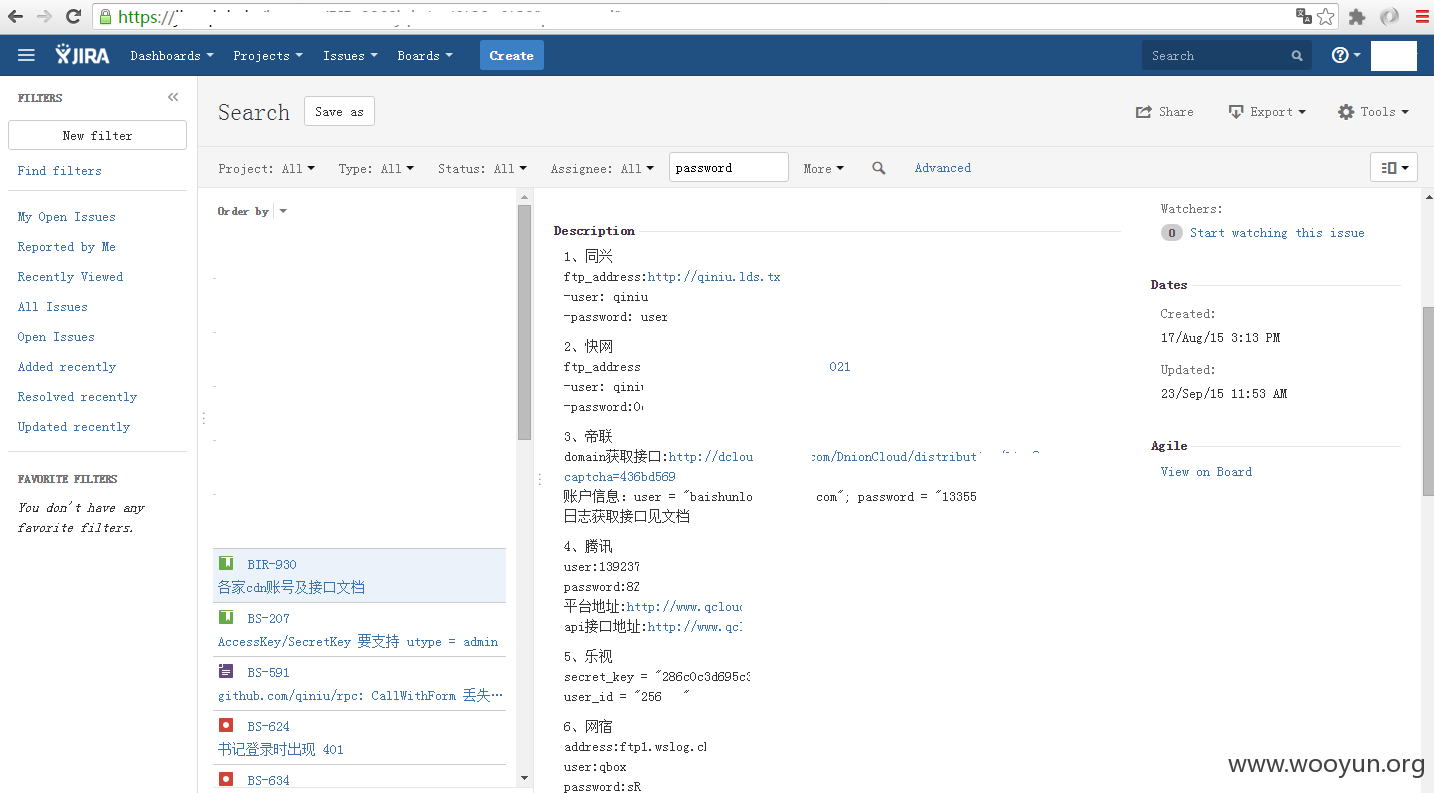The image size is (1434, 793).
Task: Run search with magnifier beside More
Action: point(879,168)
